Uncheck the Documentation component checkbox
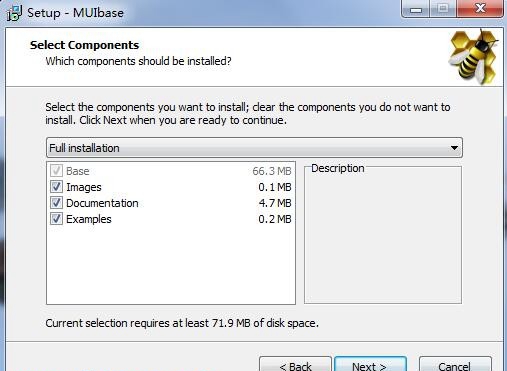Screen dimensions: 507x371 (x=56, y=203)
